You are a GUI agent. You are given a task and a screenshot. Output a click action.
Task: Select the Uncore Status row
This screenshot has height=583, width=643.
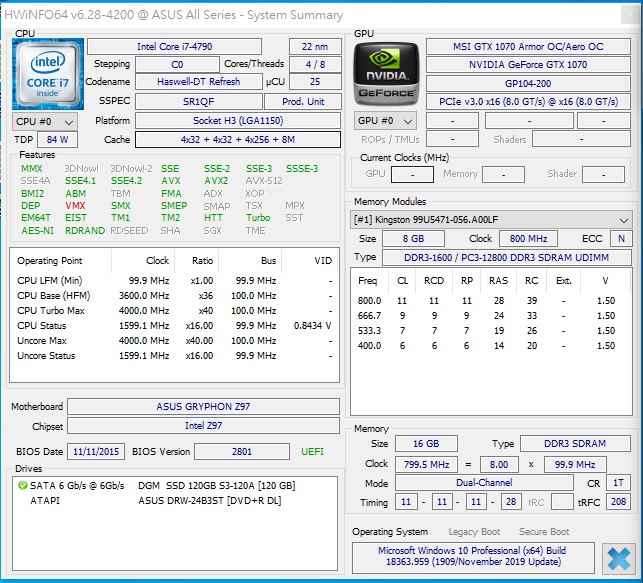pyautogui.click(x=175, y=356)
